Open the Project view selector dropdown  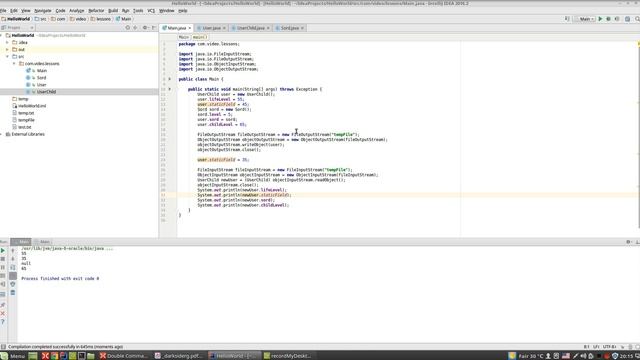coord(18,28)
